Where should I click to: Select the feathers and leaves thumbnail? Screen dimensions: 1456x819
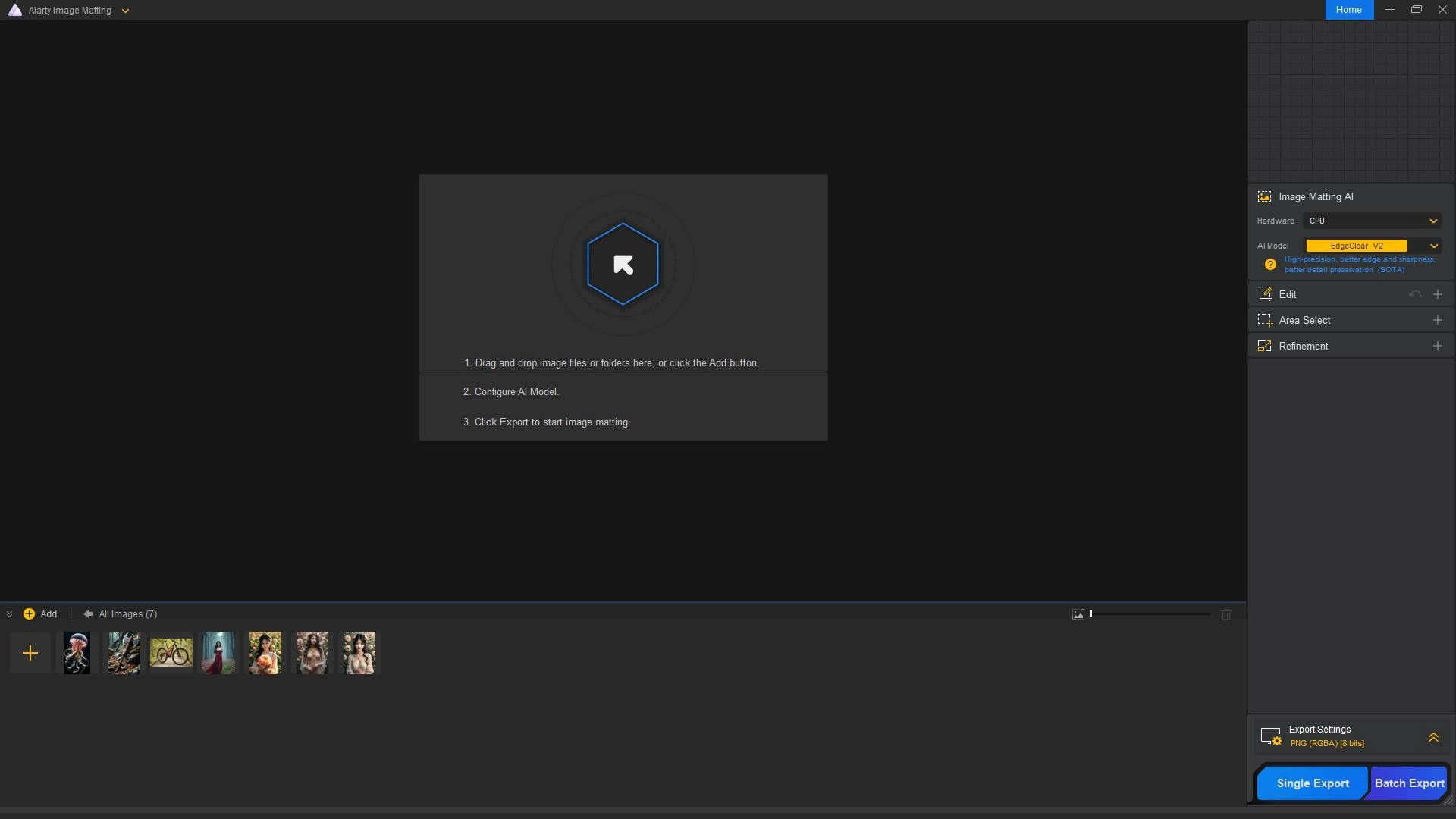pyautogui.click(x=124, y=653)
